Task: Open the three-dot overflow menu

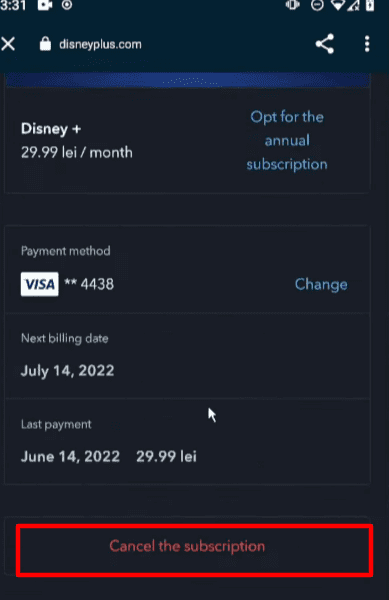Action: coord(367,44)
